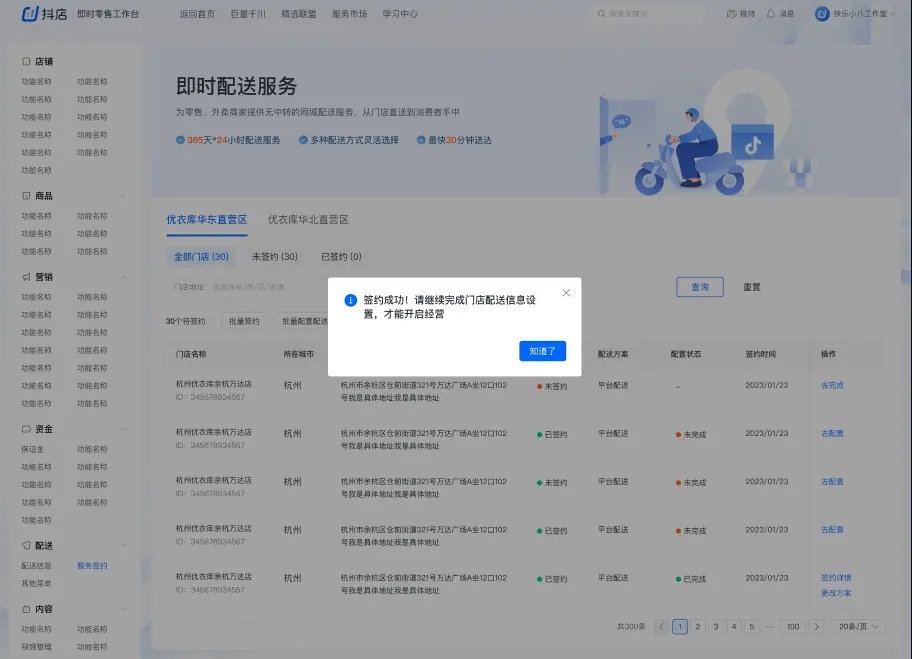This screenshot has height=659, width=912.
Task: Collapse the 资金 sidebar group
Action: coord(123,429)
